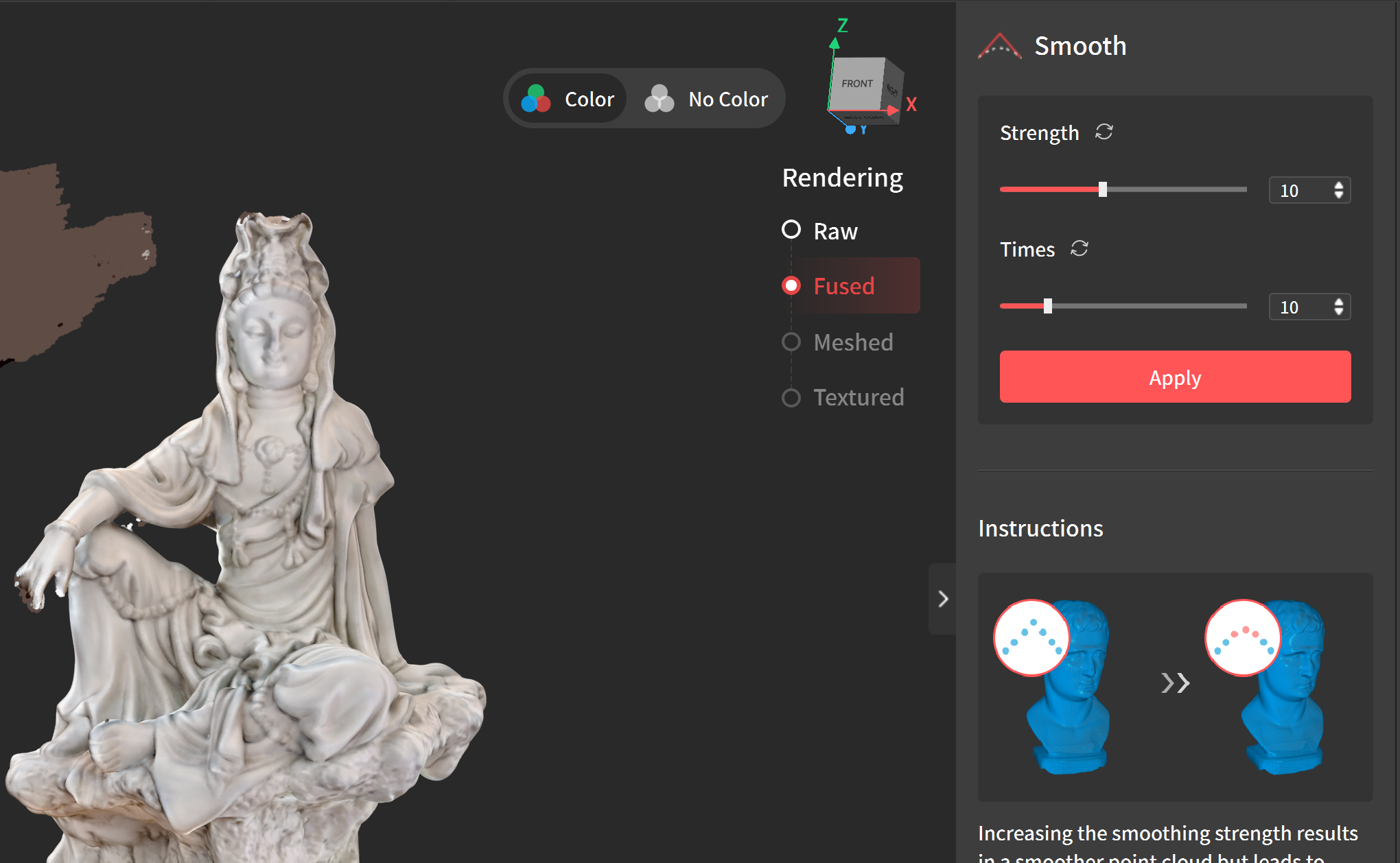Viewport: 1400px width, 863px height.
Task: Reset the Strength value icon
Action: click(x=1104, y=132)
